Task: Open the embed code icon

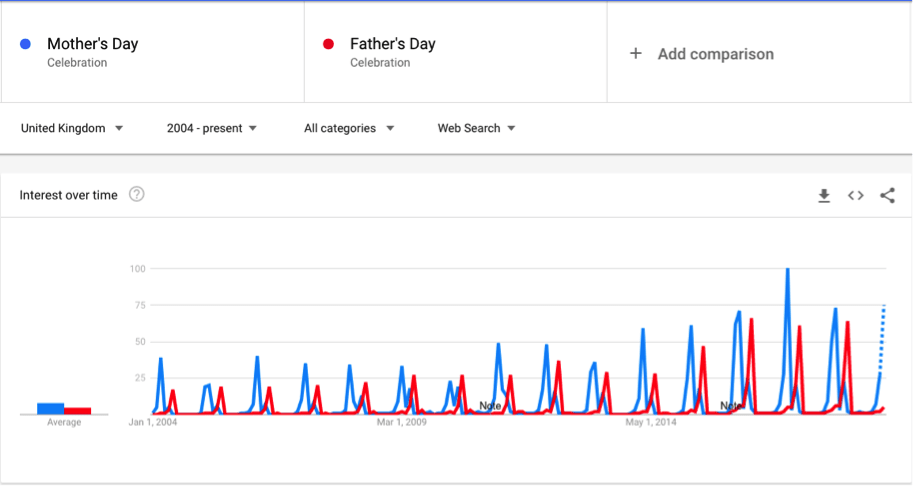Action: pos(855,196)
